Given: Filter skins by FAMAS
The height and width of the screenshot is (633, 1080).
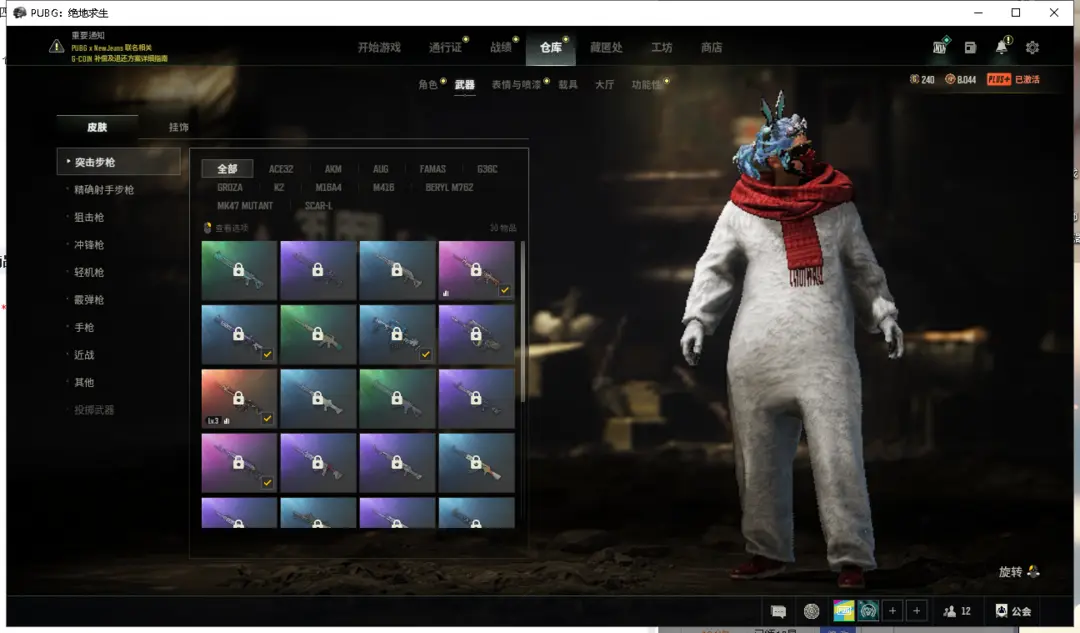Looking at the screenshot, I should (x=433, y=169).
